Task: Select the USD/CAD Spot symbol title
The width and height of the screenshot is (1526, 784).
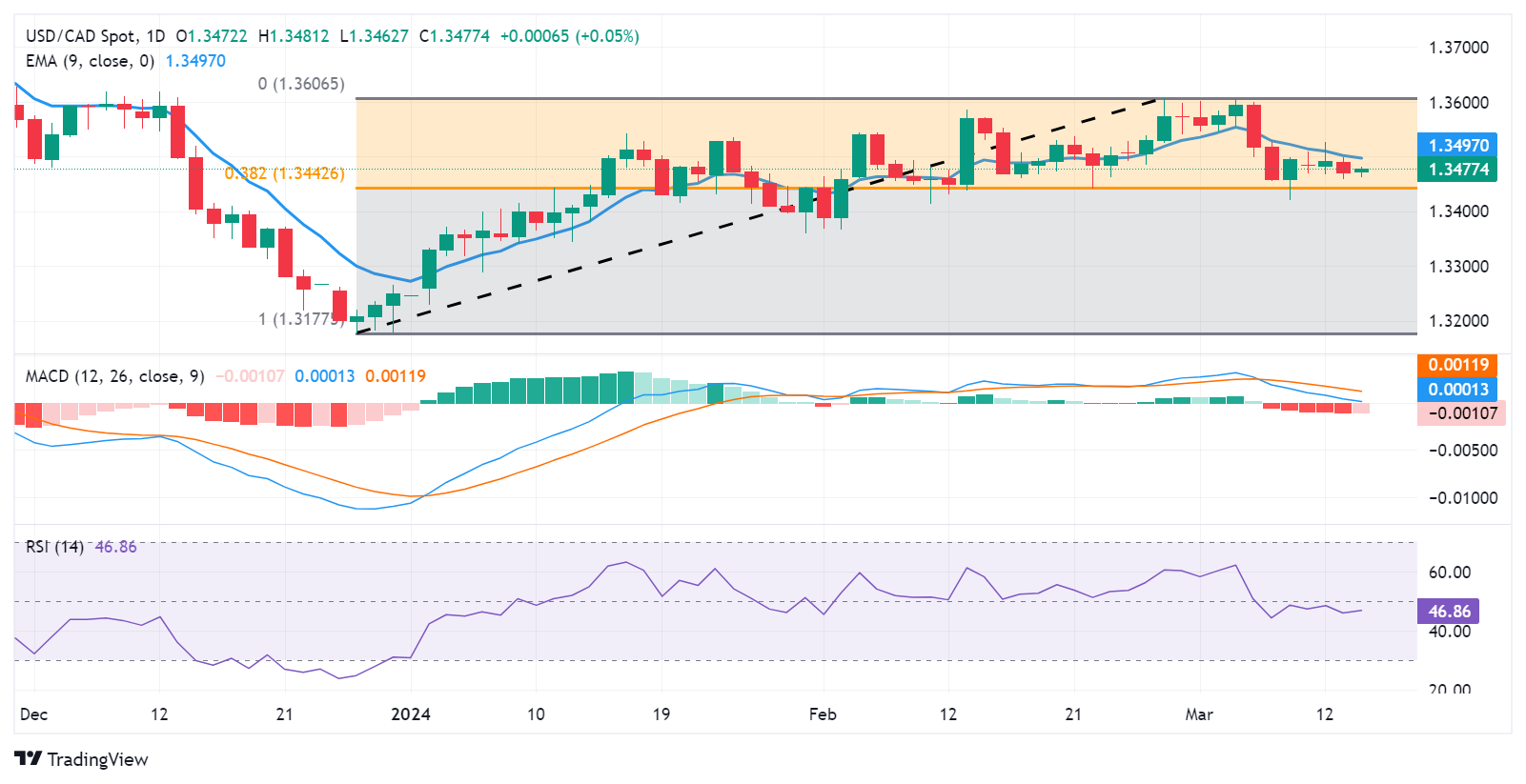Action: (81, 36)
